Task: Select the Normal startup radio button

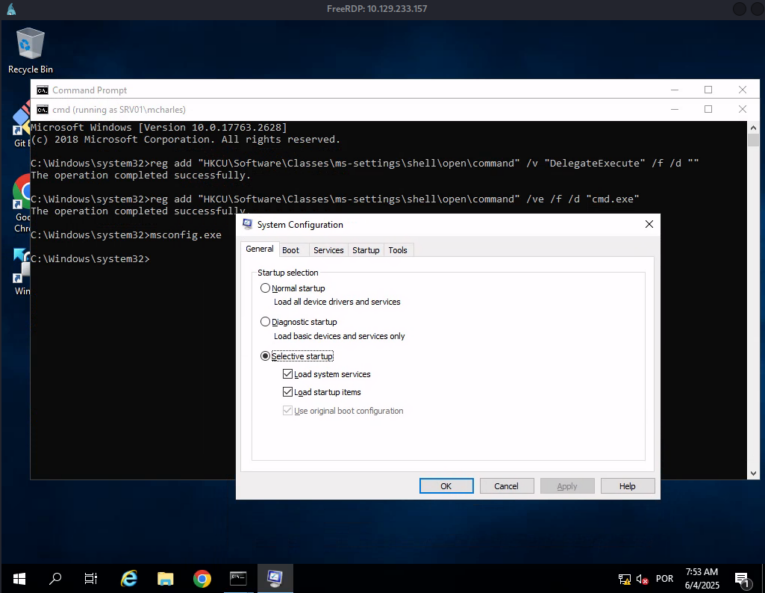Action: click(265, 288)
